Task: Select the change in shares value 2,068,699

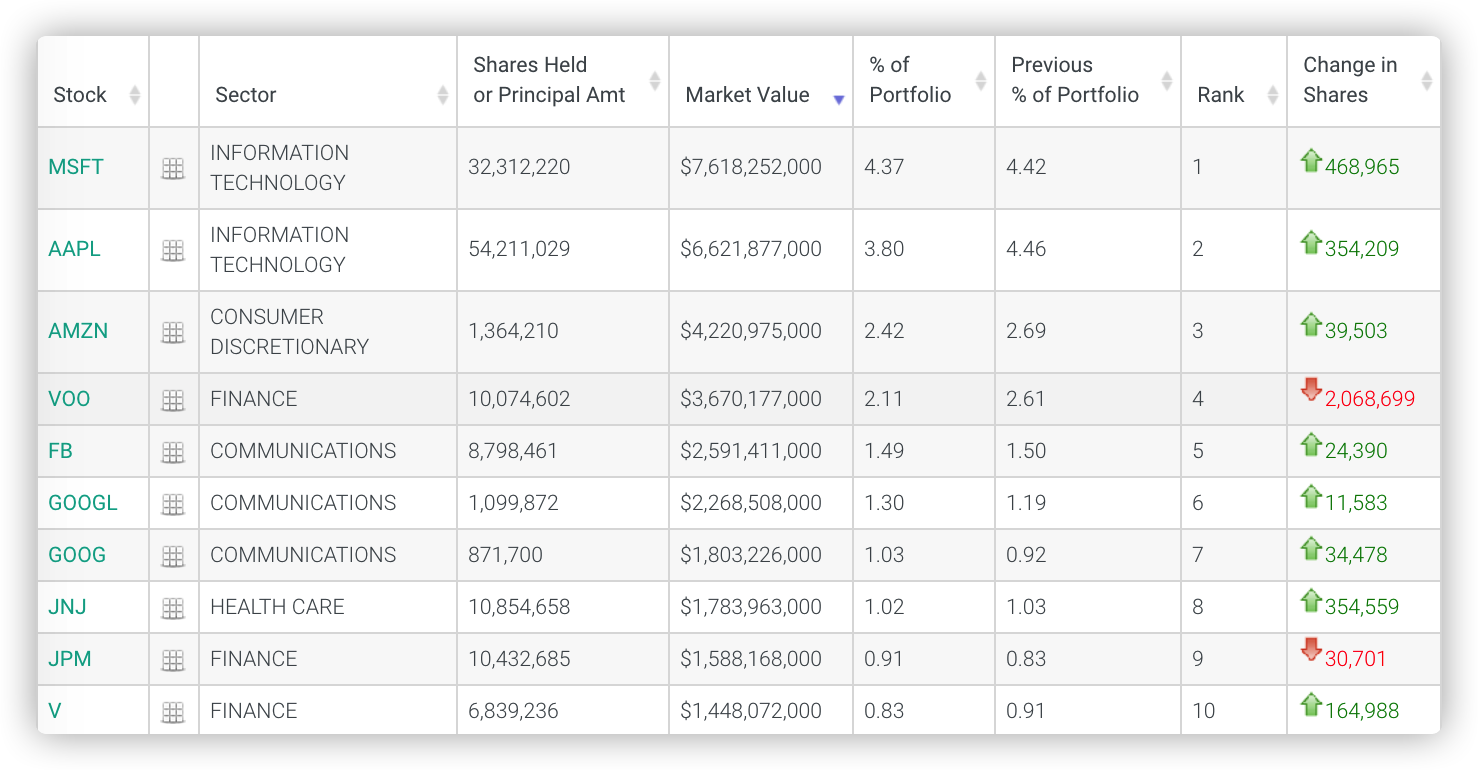Action: coord(1370,399)
